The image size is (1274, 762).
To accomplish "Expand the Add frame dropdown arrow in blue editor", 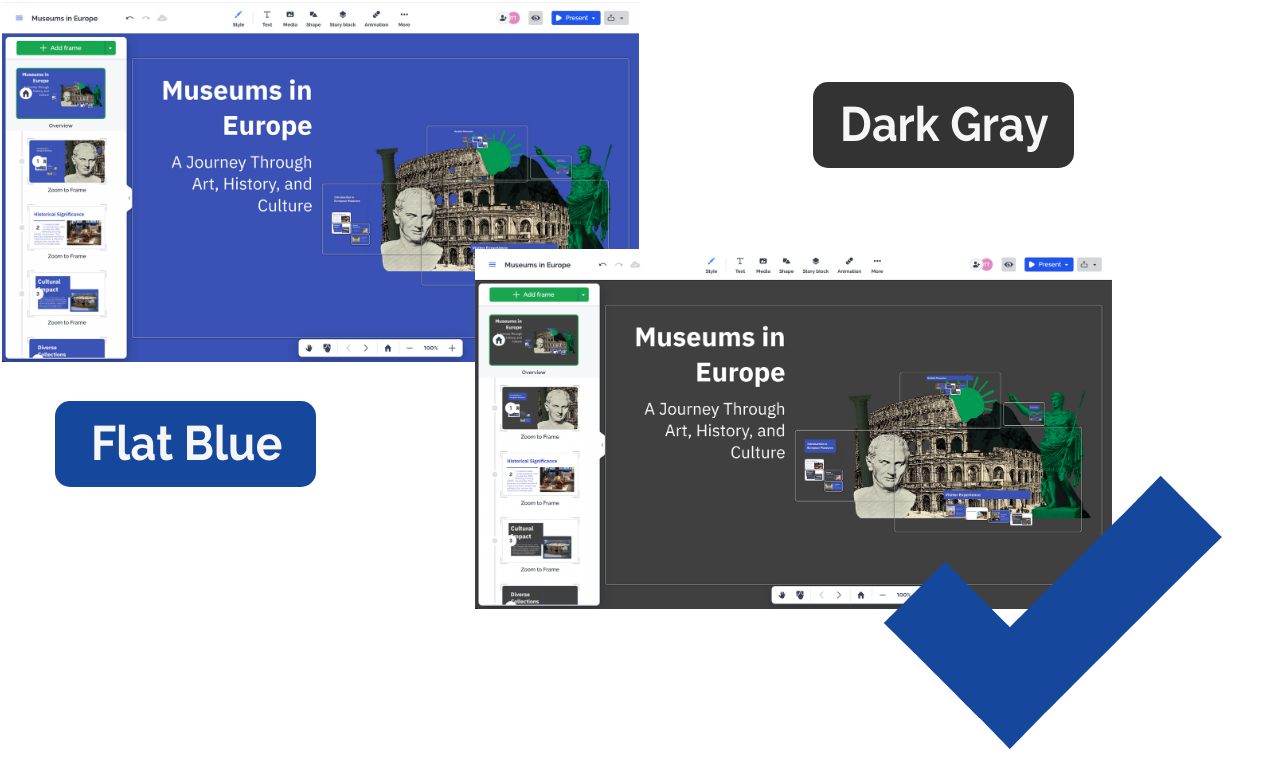I will [x=110, y=48].
